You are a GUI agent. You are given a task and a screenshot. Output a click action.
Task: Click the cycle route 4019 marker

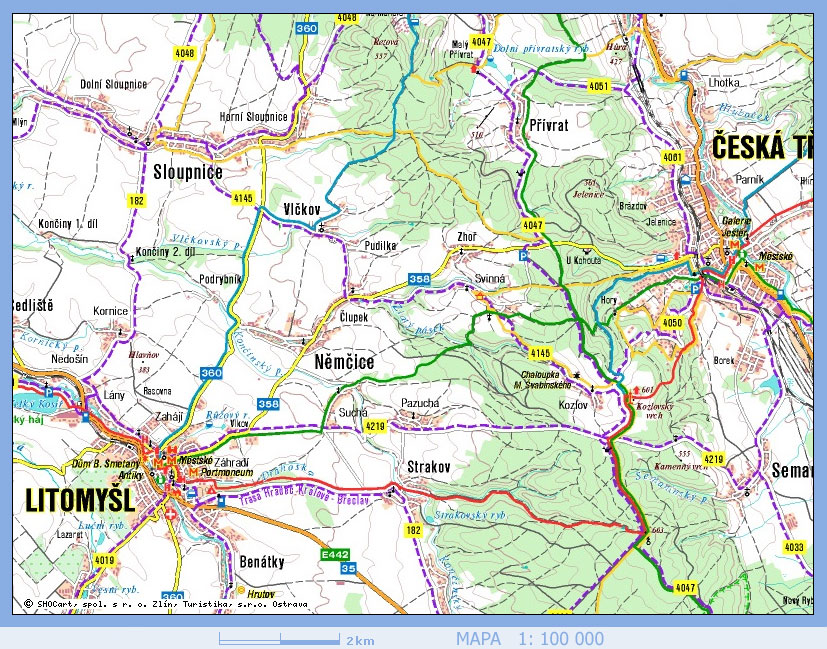104,560
